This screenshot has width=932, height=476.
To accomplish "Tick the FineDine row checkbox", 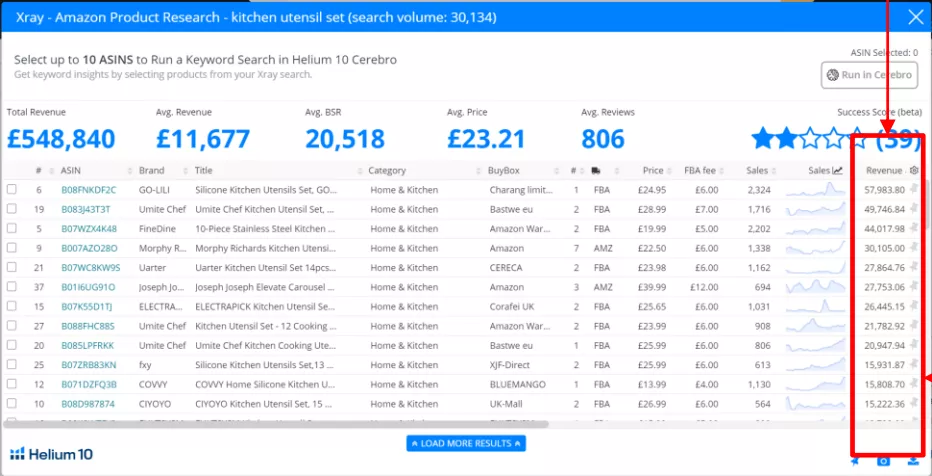I will 12,228.
